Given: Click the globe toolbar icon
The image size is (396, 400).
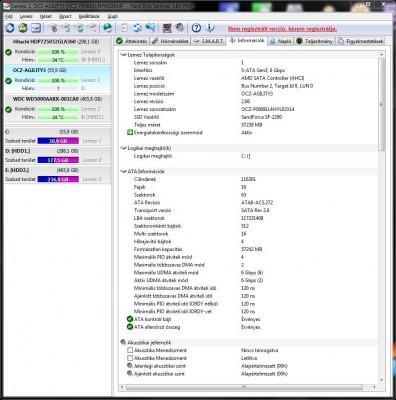Looking at the screenshot, I should click(108, 28).
